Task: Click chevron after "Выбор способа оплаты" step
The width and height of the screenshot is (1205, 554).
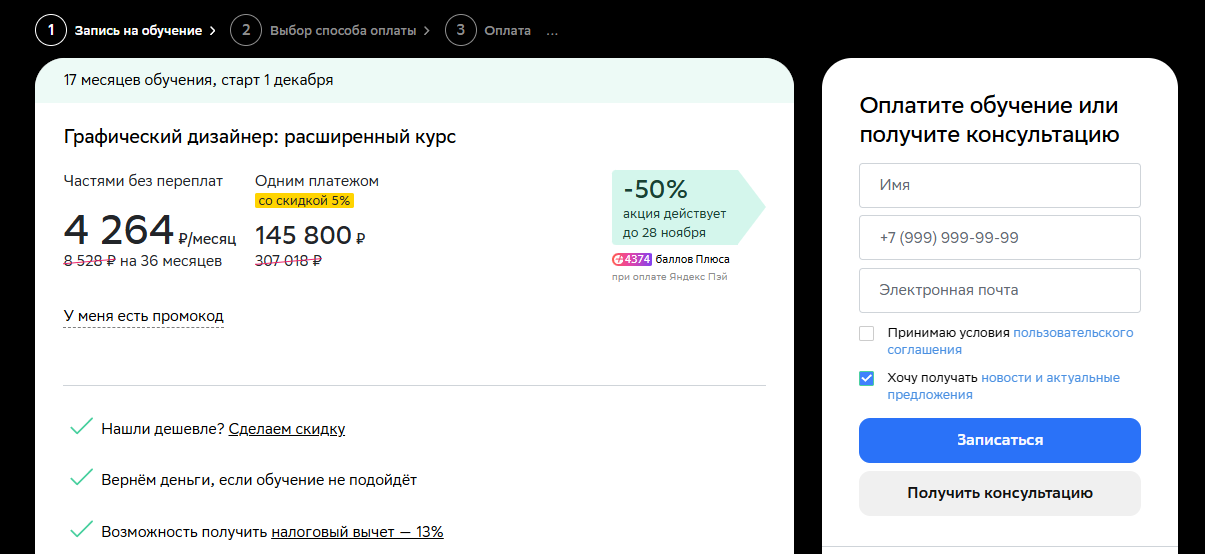Action: (427, 31)
